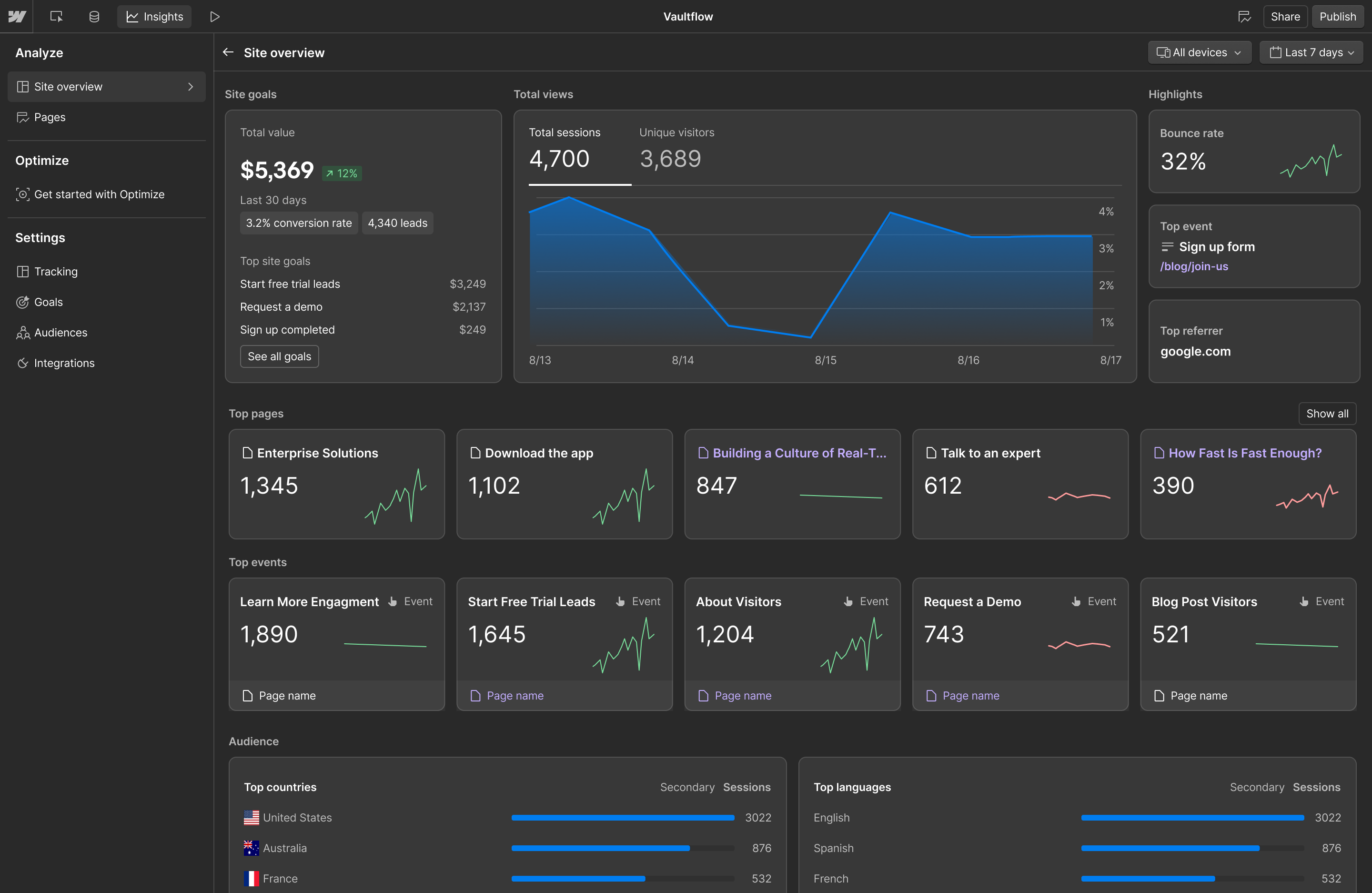Click the preview play icon
The height and width of the screenshot is (893, 1372).
214,17
